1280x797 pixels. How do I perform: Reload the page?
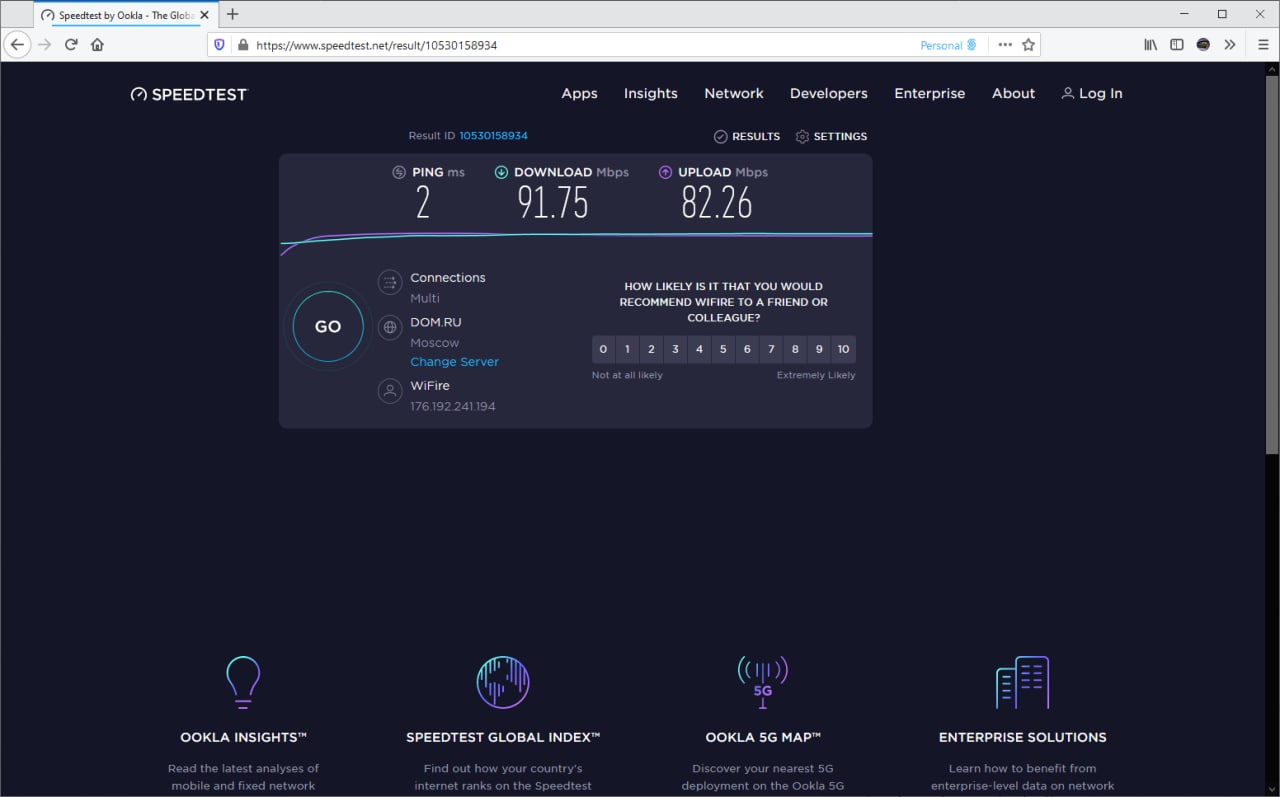71,45
